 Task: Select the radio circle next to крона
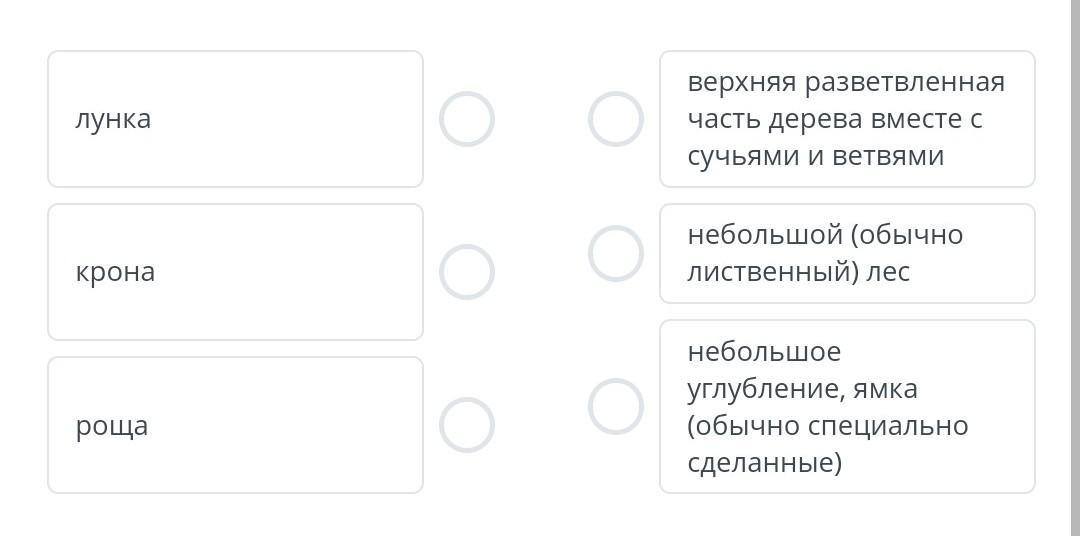[x=467, y=272]
